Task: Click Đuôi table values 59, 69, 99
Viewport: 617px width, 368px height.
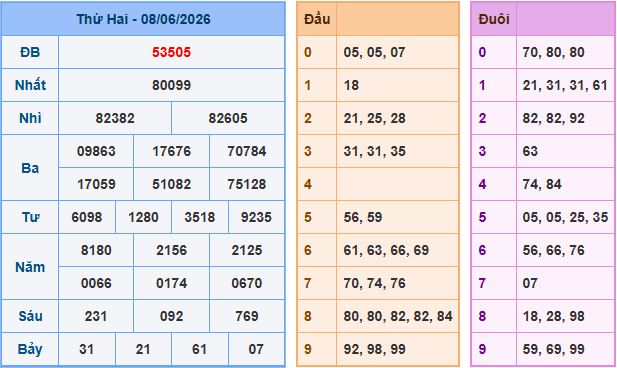Action: pos(553,349)
